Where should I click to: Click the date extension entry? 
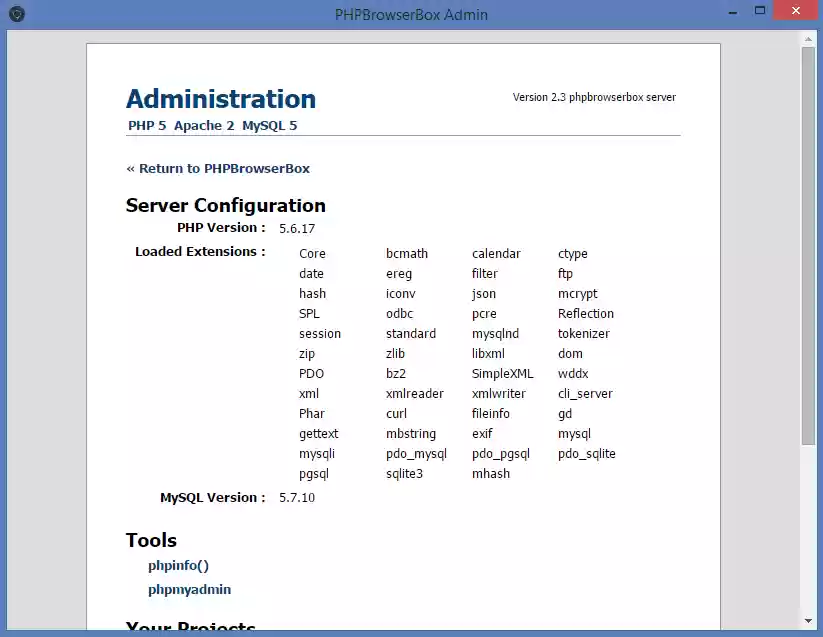pos(311,274)
